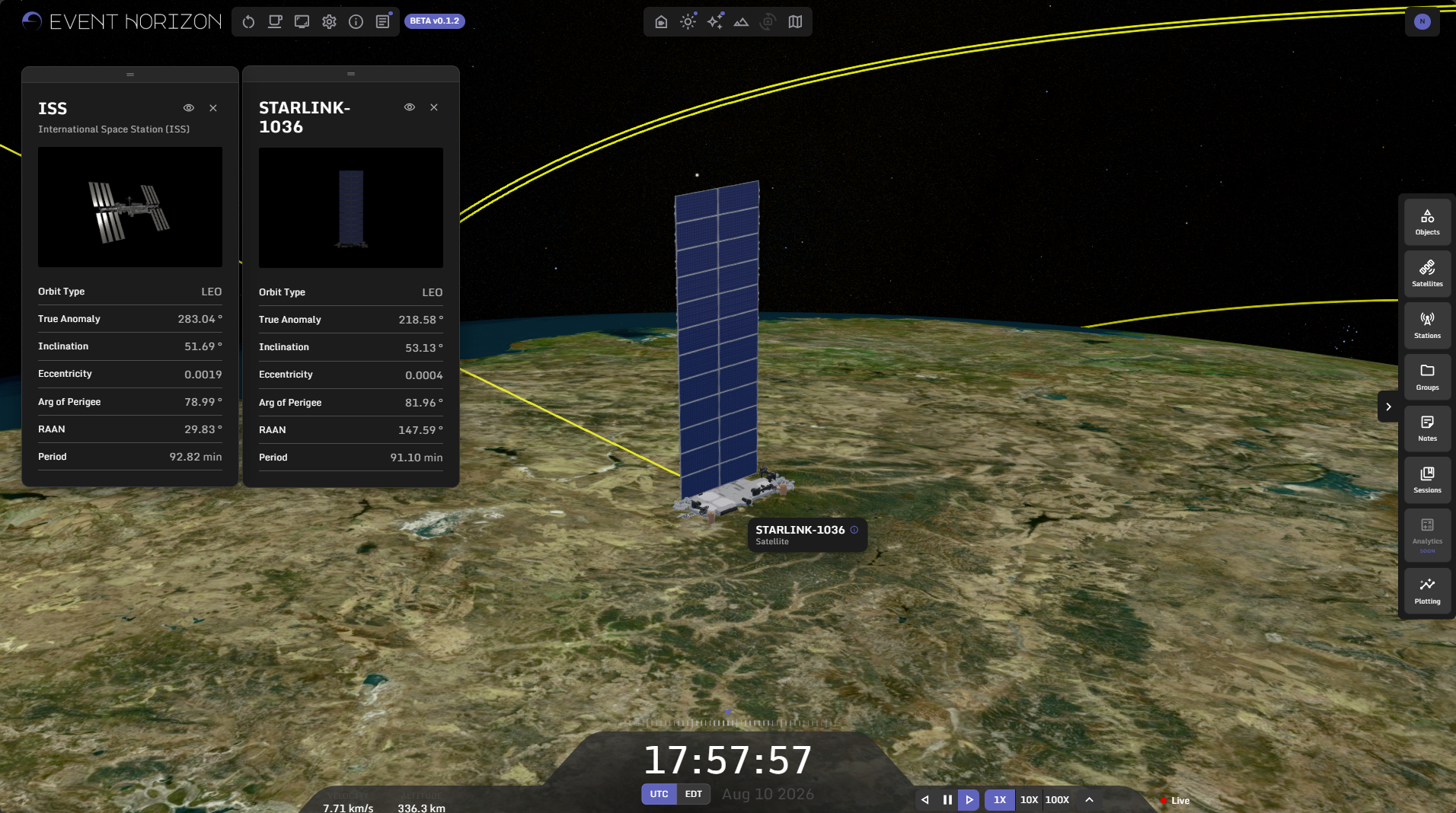Switch time zone to UTC
Screen dimensions: 1456x813
coord(659,794)
